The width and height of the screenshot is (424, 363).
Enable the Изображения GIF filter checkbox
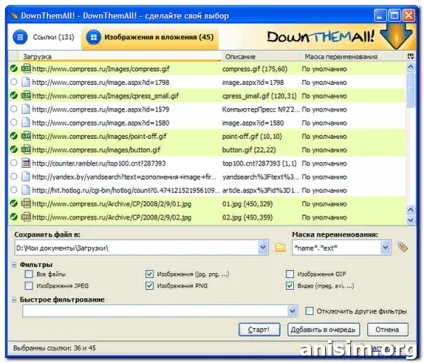click(x=290, y=274)
